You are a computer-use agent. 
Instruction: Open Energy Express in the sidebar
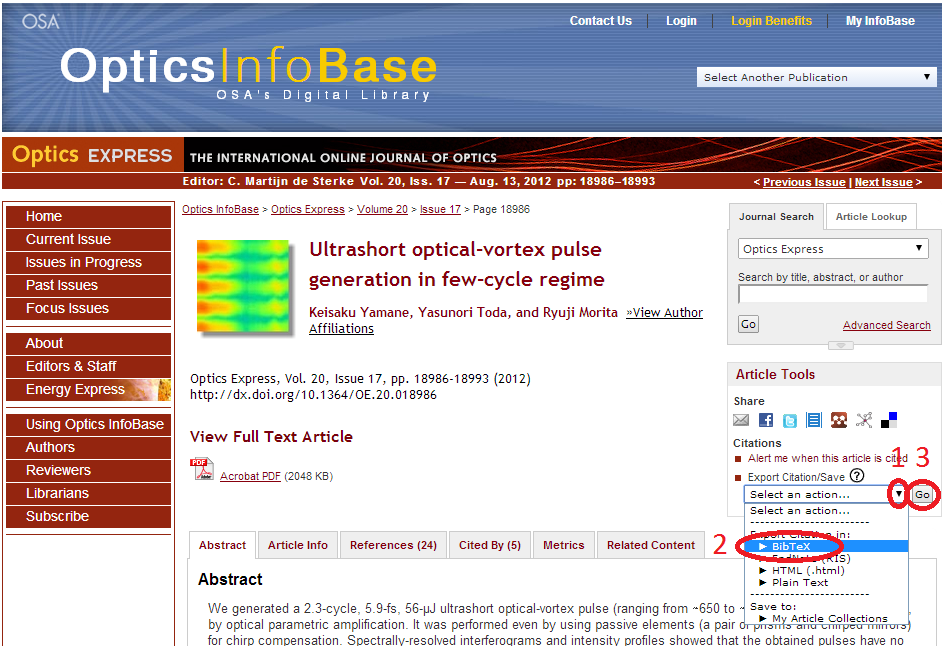pyautogui.click(x=89, y=389)
